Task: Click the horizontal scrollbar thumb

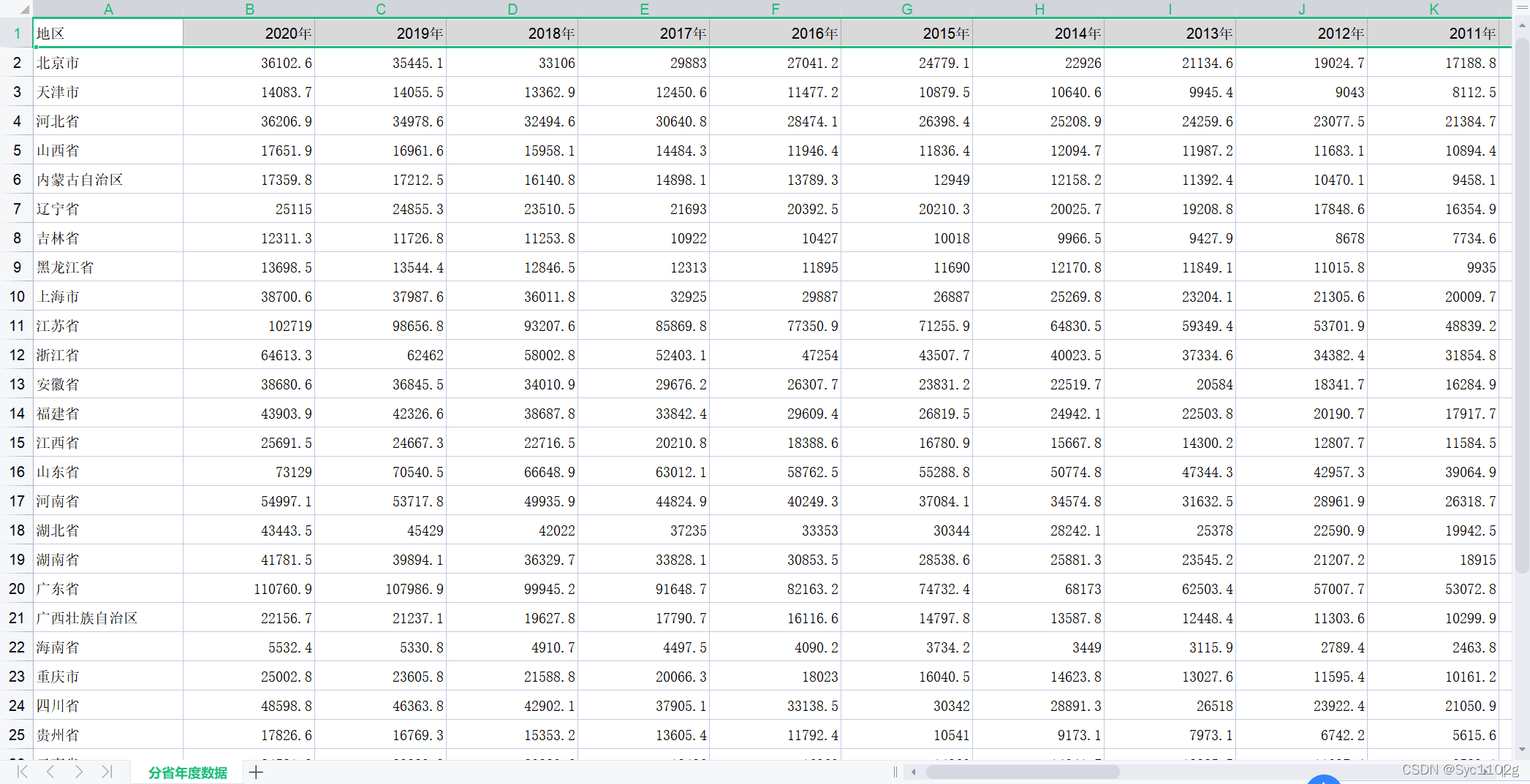Action: pos(1023,772)
